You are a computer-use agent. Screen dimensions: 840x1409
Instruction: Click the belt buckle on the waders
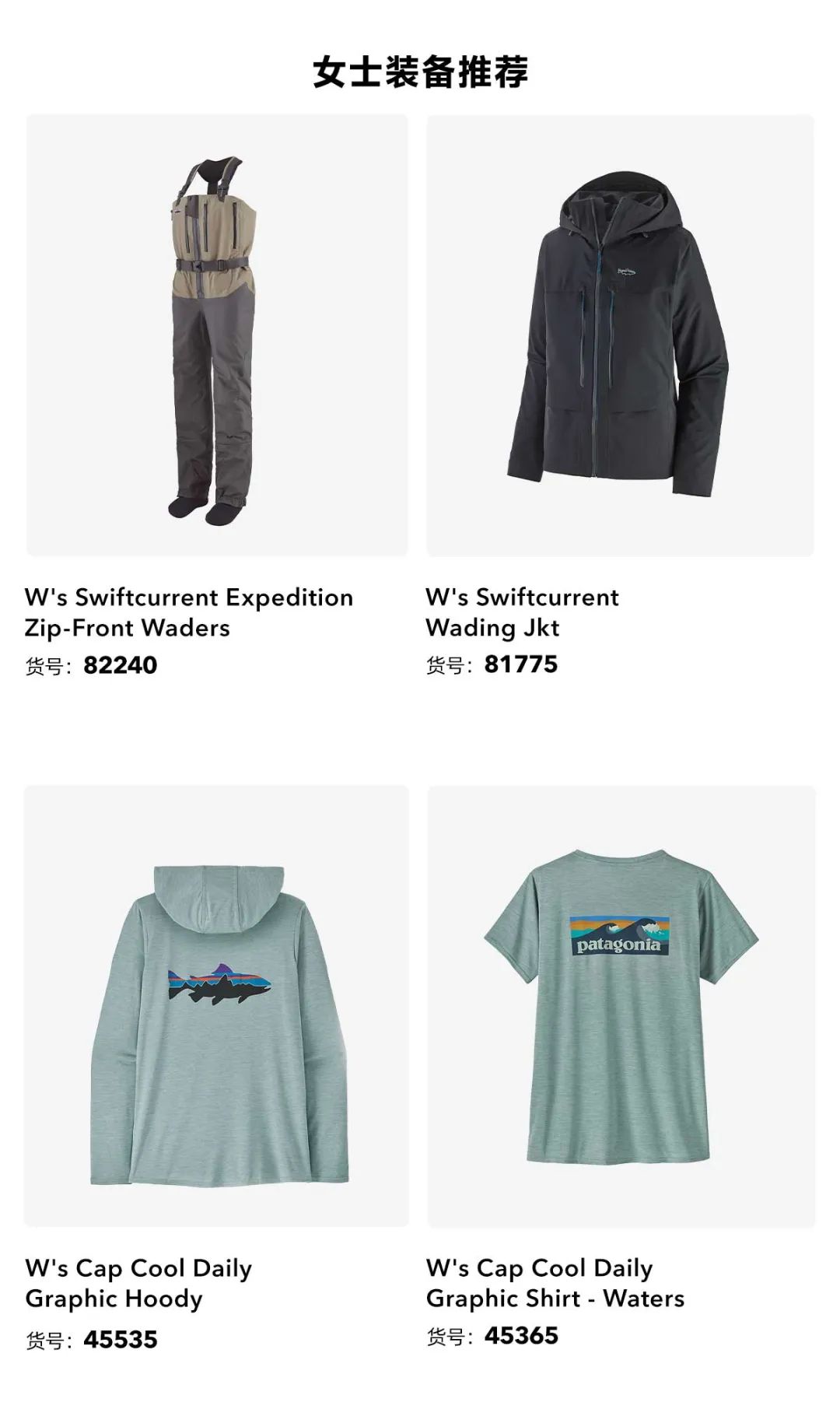[201, 265]
